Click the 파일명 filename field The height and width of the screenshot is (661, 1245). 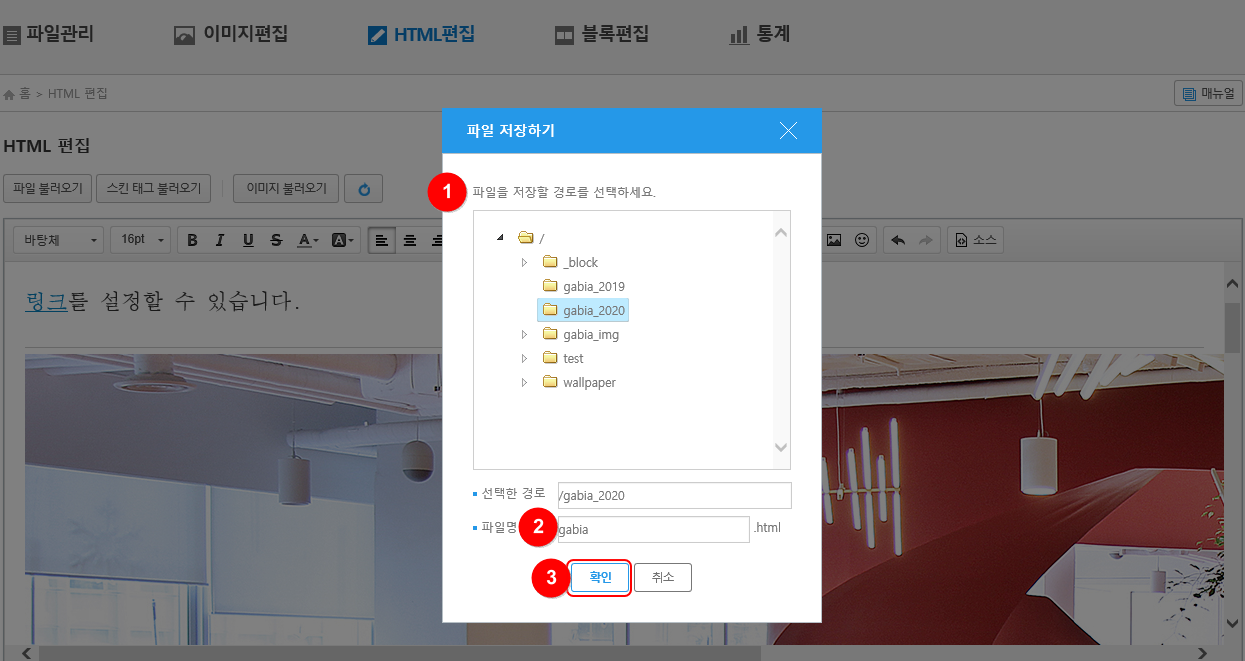pyautogui.click(x=653, y=529)
